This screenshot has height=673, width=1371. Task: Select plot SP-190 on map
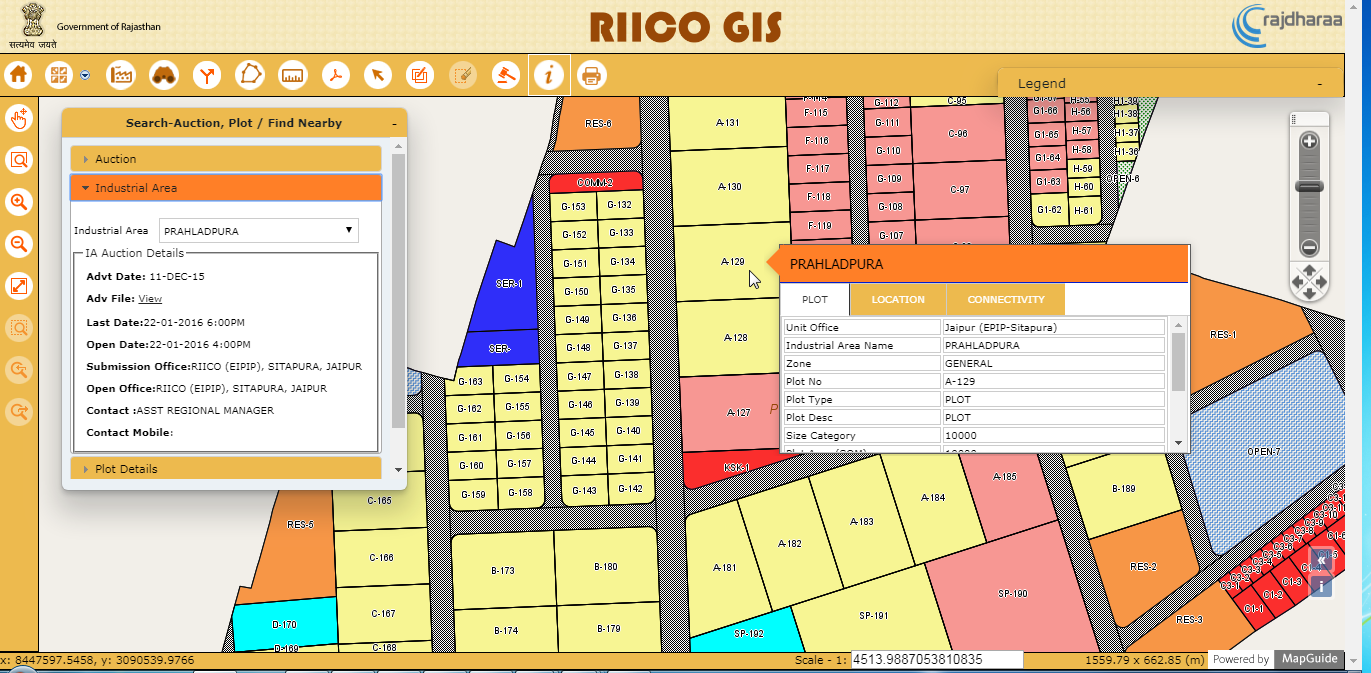tap(1012, 594)
